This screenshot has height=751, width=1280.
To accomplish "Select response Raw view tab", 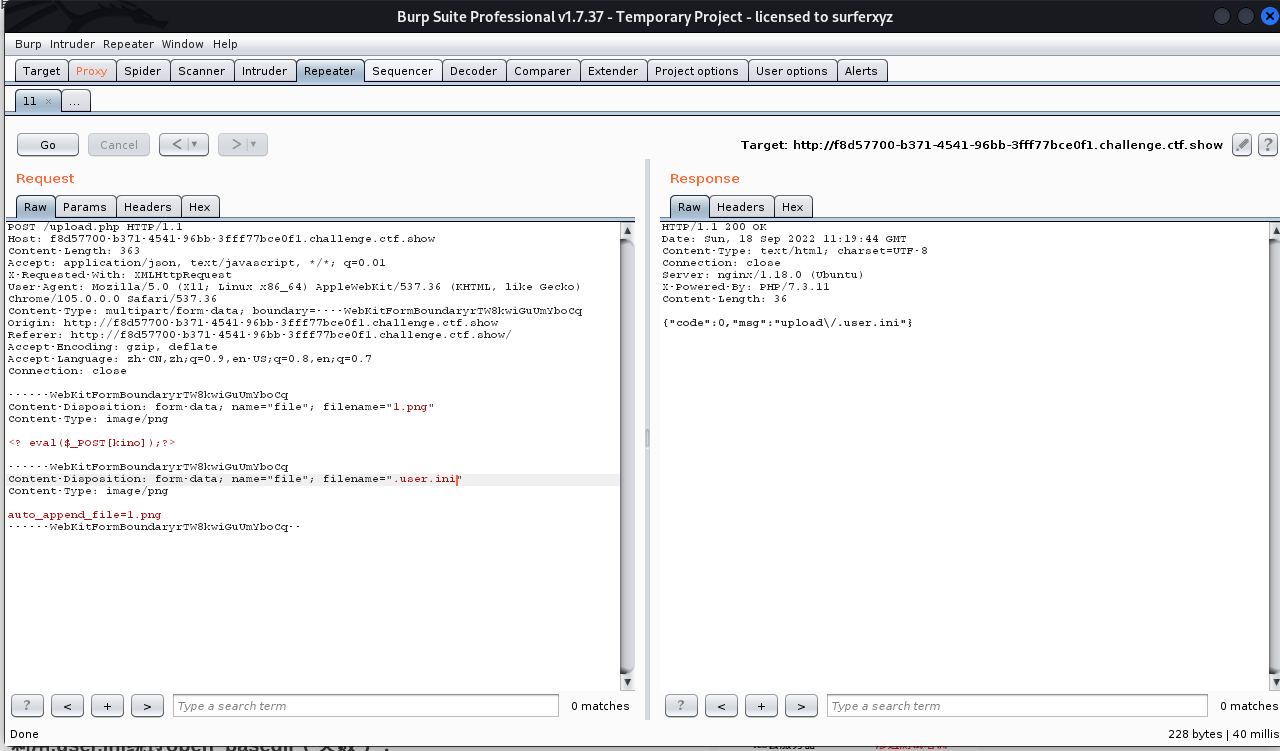I will click(689, 207).
